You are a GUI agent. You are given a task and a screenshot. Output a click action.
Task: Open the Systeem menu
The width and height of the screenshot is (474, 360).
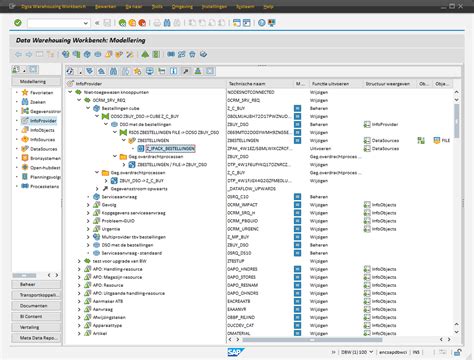point(245,6)
